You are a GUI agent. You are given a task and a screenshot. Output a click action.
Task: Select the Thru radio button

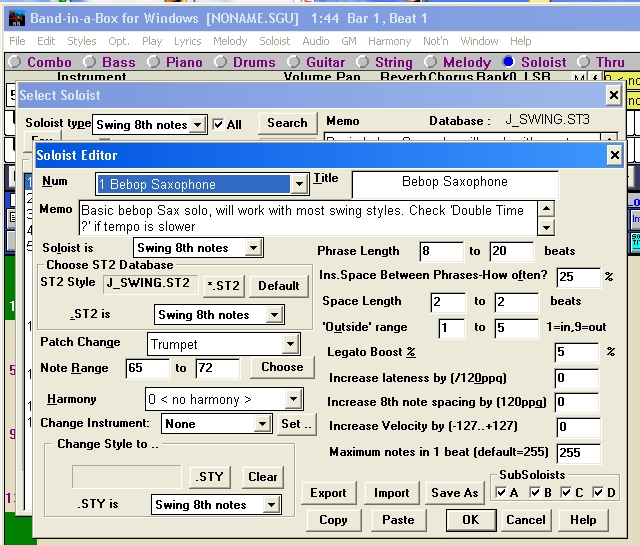click(x=583, y=62)
